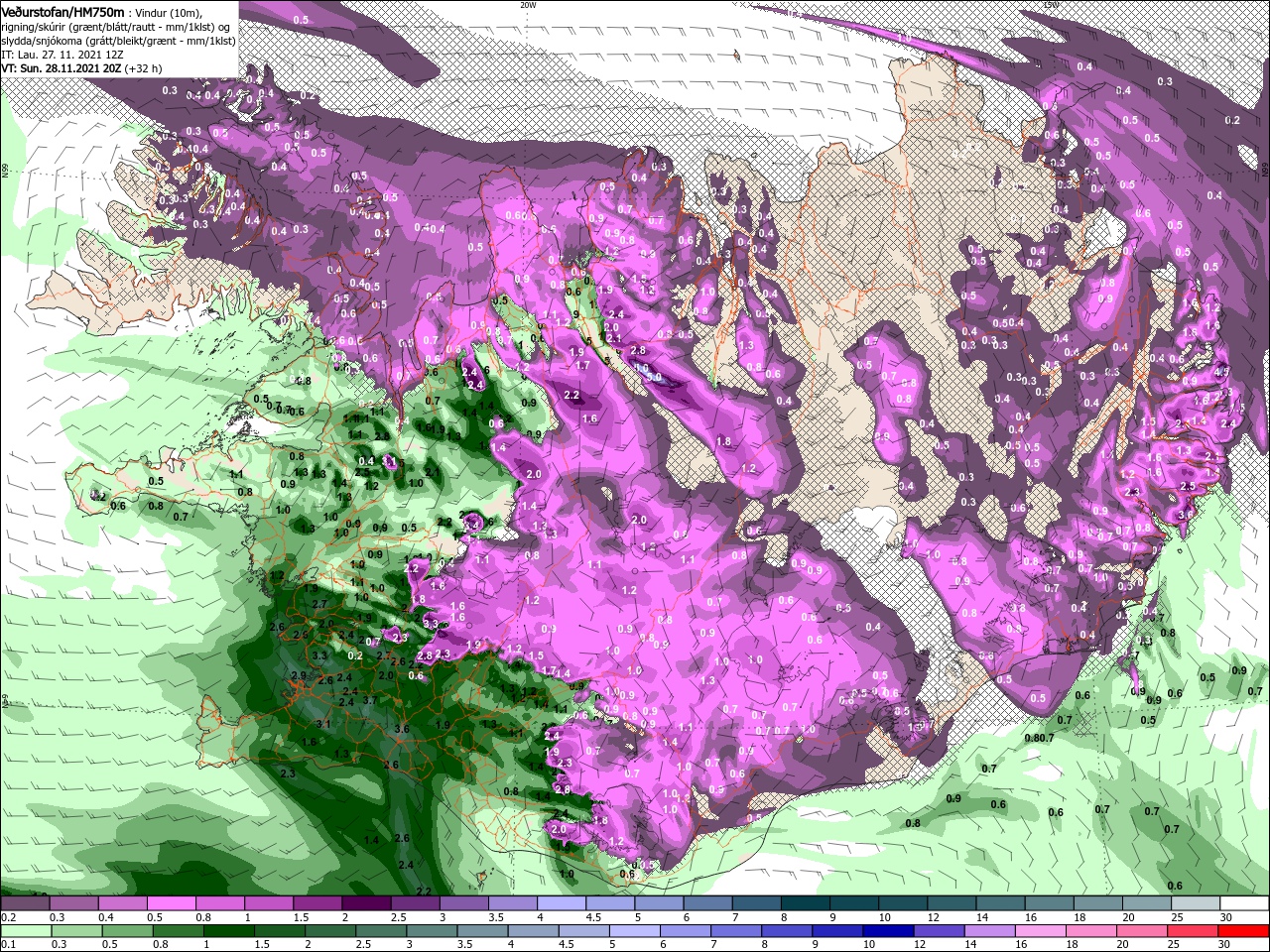The width and height of the screenshot is (1270, 952).
Task: Pick darkest purple swatch between 2 and 2.5, snow scale
Action: [x=366, y=903]
